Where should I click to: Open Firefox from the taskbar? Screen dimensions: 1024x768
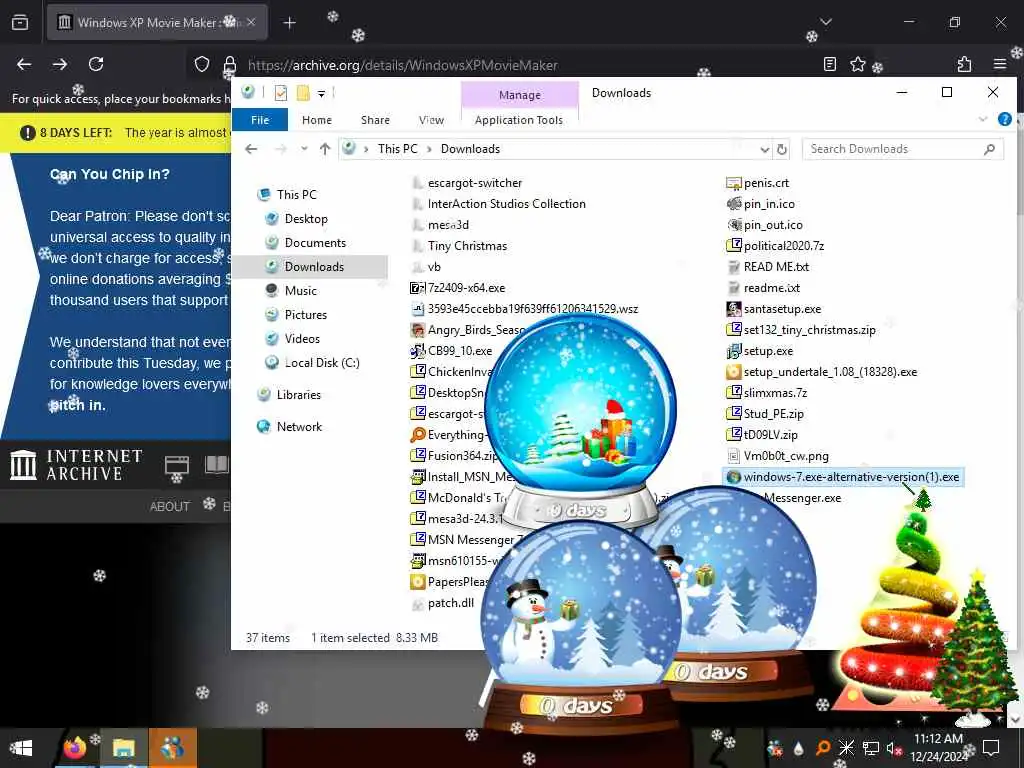tap(76, 748)
